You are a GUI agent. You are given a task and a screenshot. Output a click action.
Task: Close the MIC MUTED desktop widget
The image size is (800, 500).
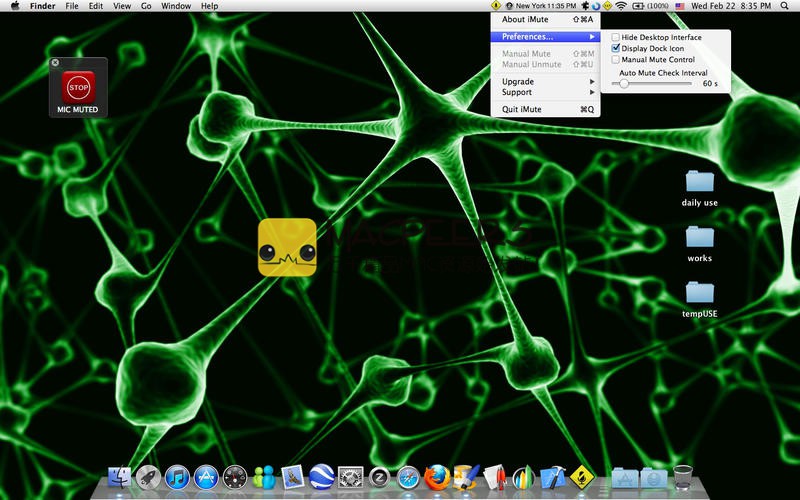click(x=55, y=62)
